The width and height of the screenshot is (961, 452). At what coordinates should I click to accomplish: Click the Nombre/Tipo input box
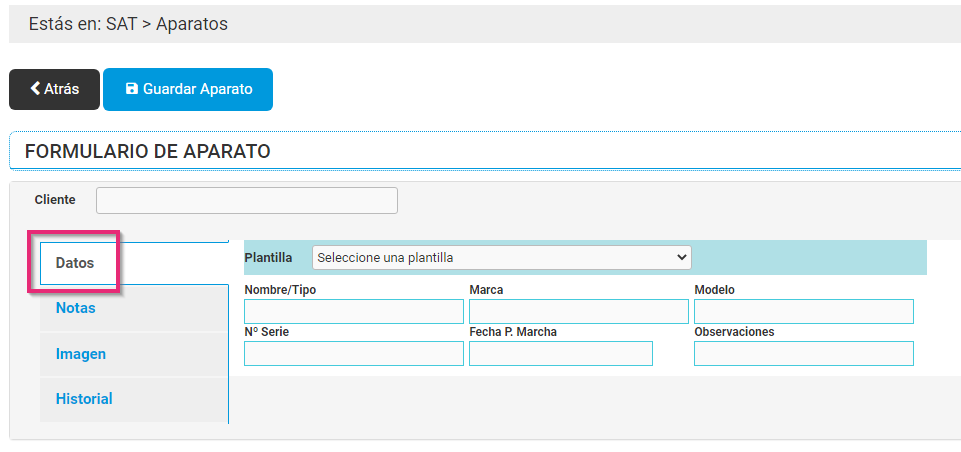353,311
